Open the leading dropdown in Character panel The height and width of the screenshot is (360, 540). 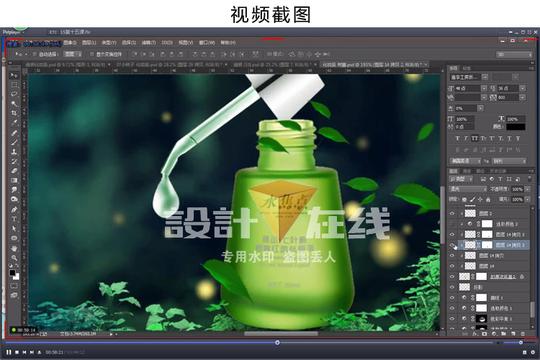click(x=523, y=89)
